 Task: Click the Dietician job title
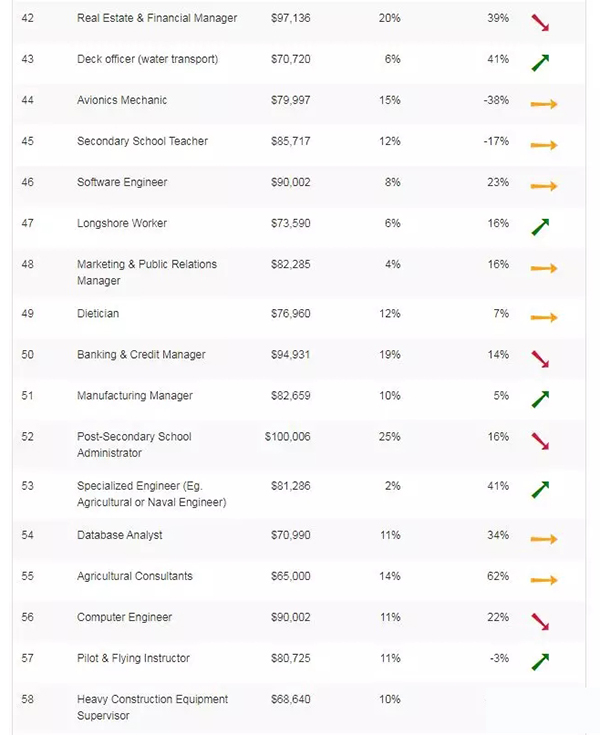[98, 313]
